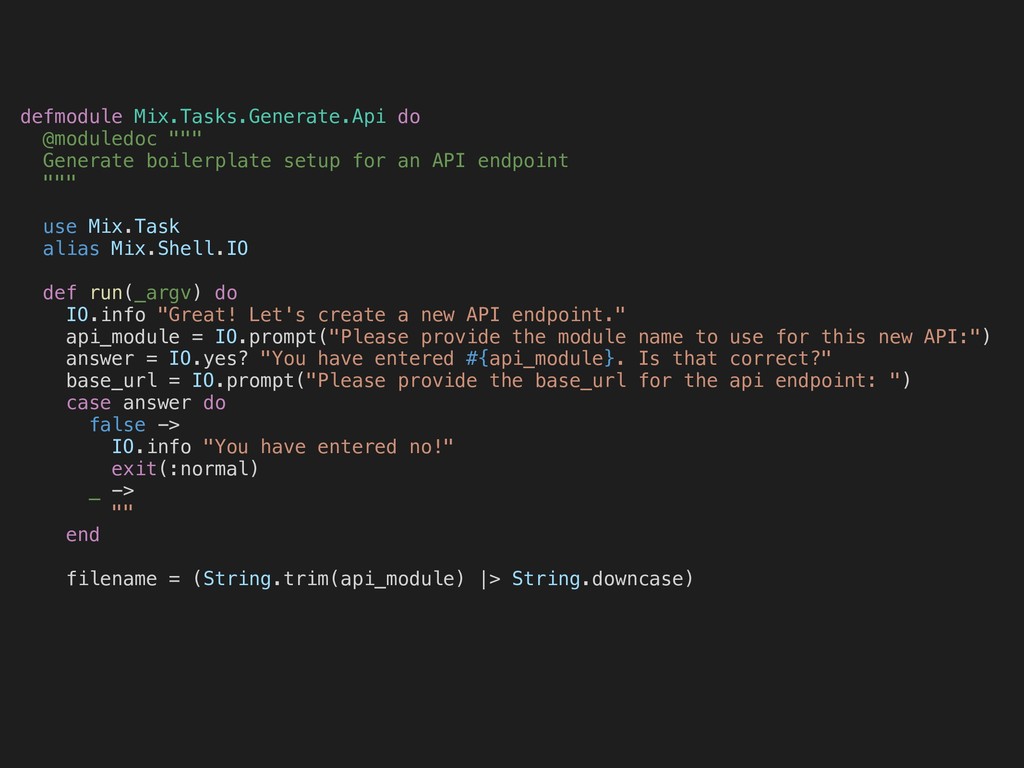
Task: Click the exit(:normal) call
Action: click(185, 469)
